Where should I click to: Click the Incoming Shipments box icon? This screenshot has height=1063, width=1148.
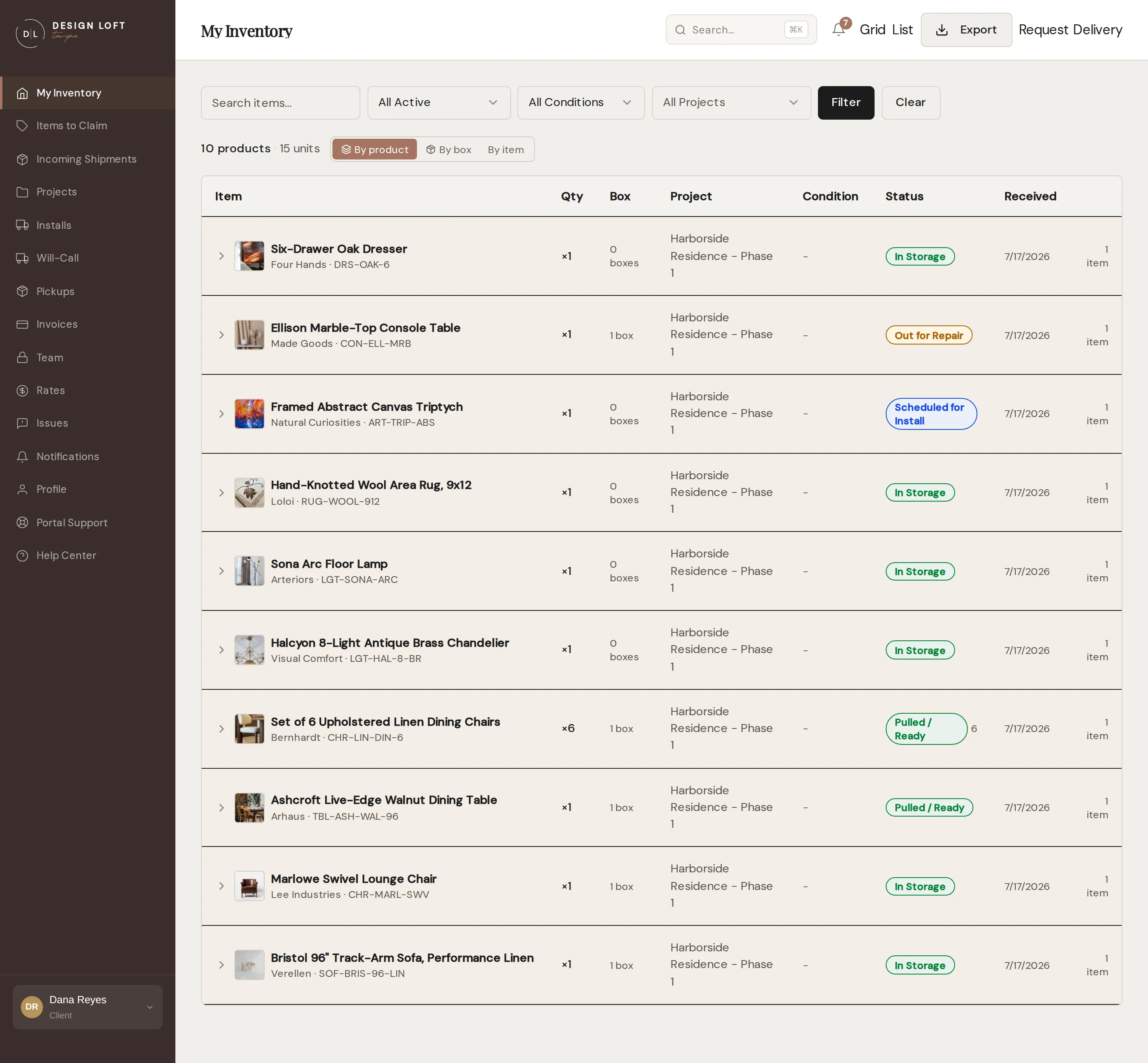tap(22, 159)
